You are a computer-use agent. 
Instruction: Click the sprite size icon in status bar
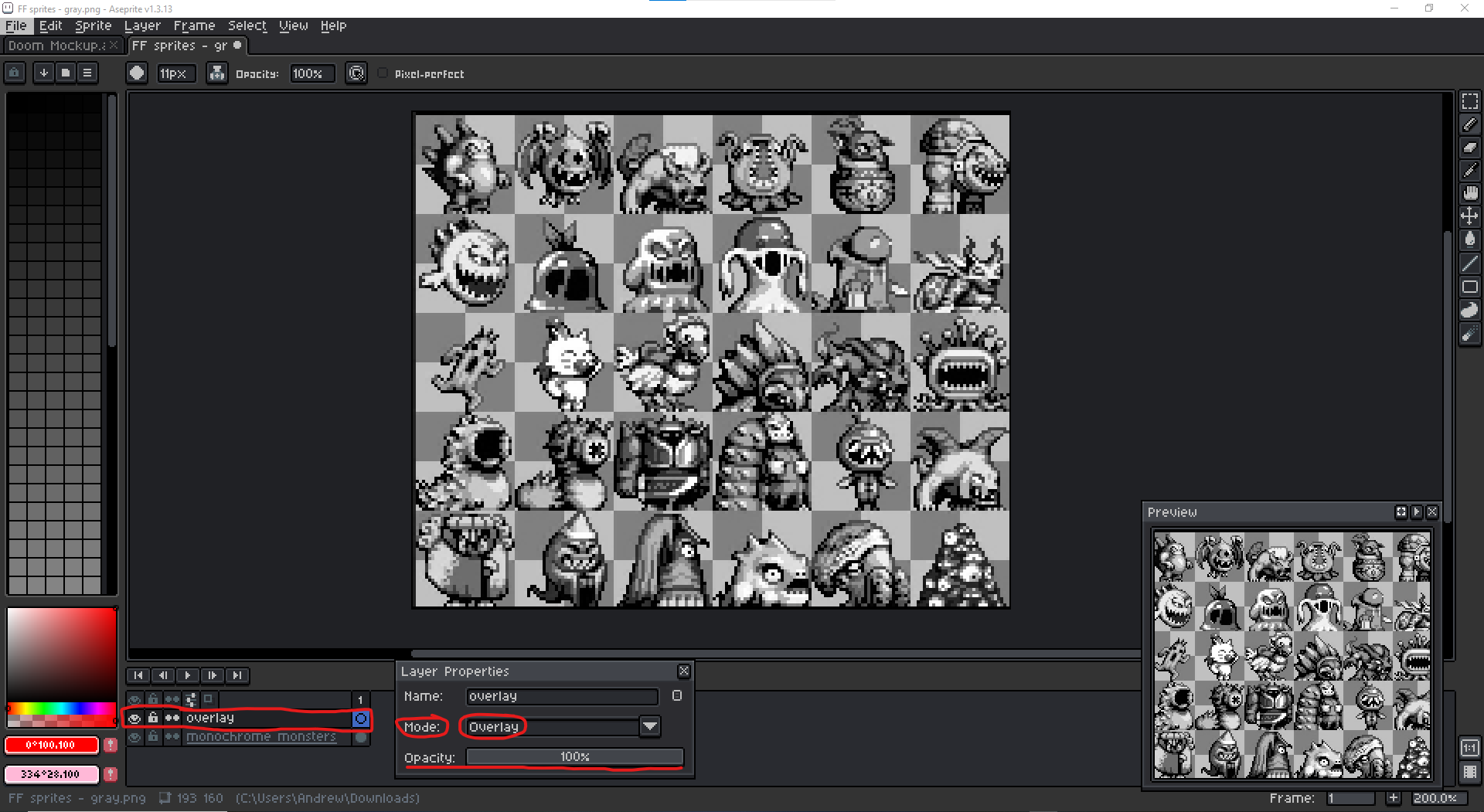coord(165,798)
